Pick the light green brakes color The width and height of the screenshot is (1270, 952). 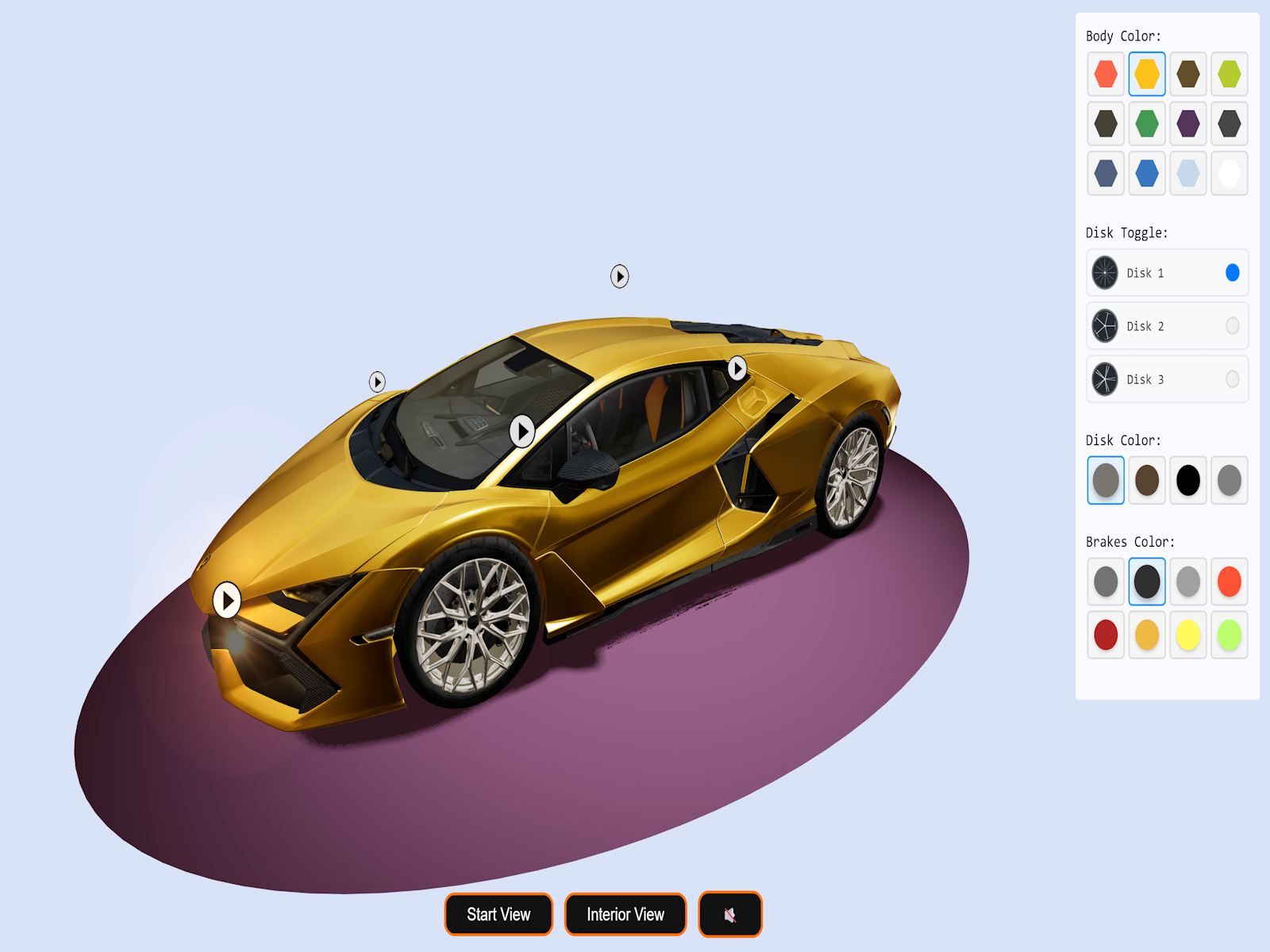tap(1230, 635)
